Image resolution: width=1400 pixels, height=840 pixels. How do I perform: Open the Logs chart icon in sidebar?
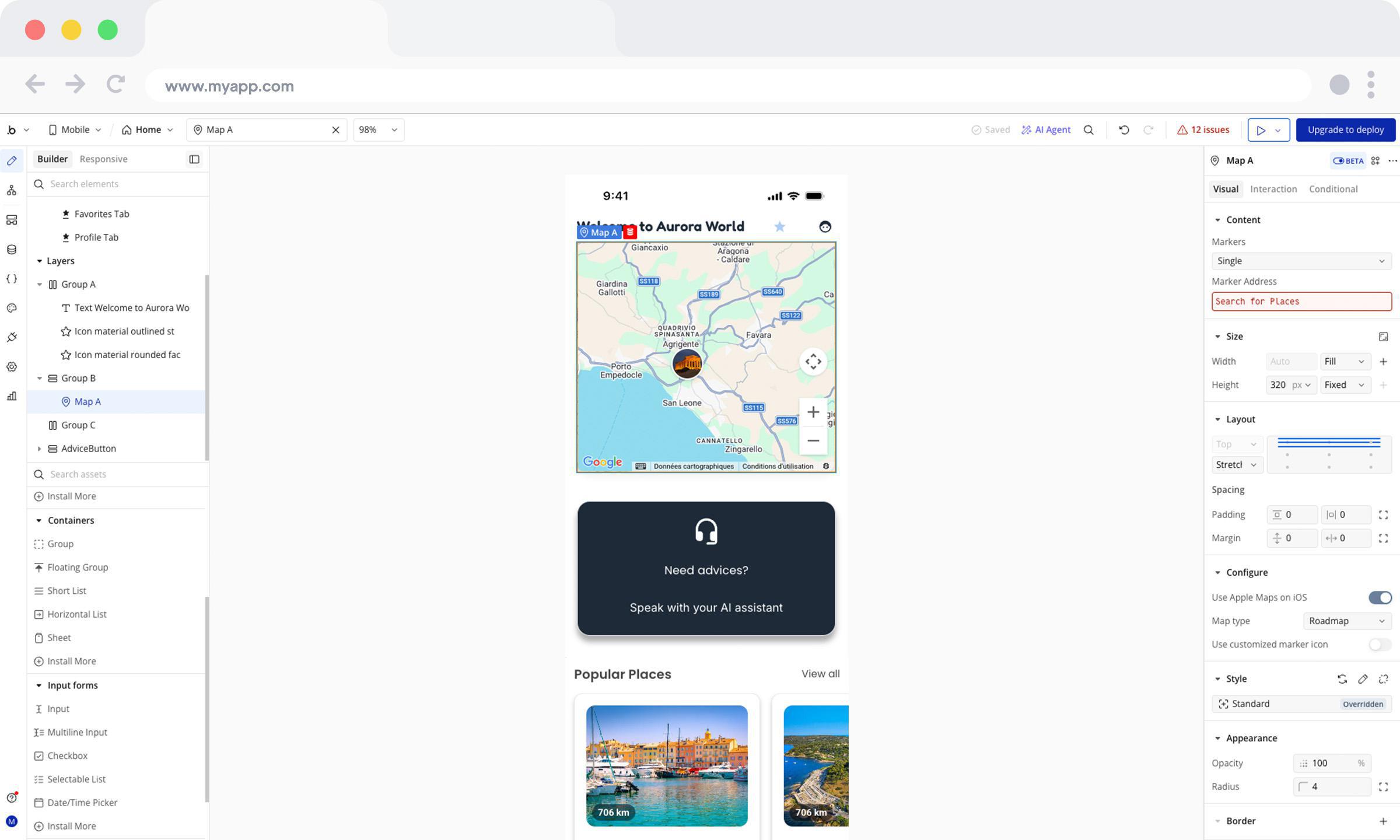[x=12, y=397]
